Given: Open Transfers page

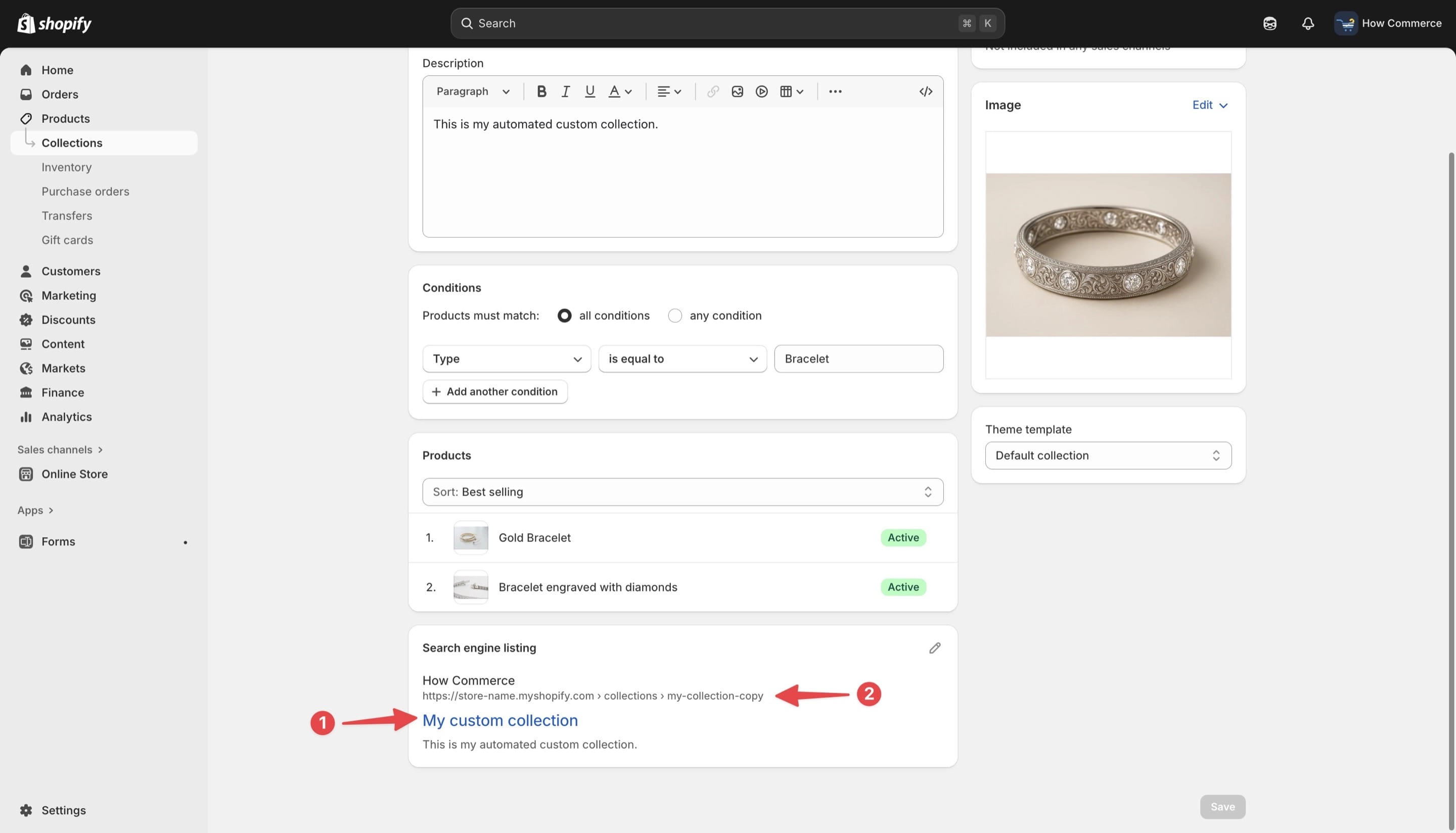Looking at the screenshot, I should (66, 215).
